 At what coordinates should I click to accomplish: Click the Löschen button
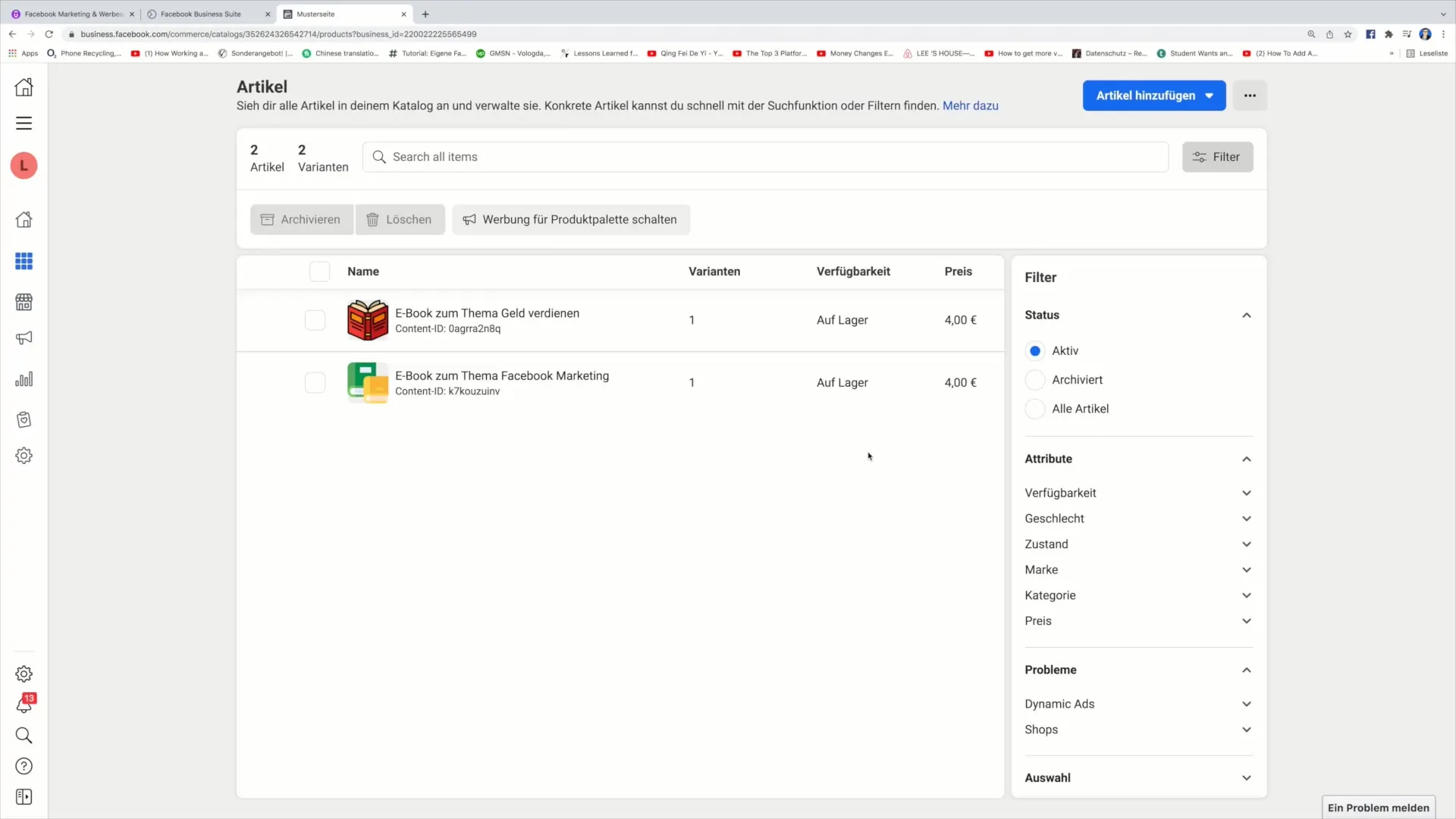pyautogui.click(x=400, y=220)
